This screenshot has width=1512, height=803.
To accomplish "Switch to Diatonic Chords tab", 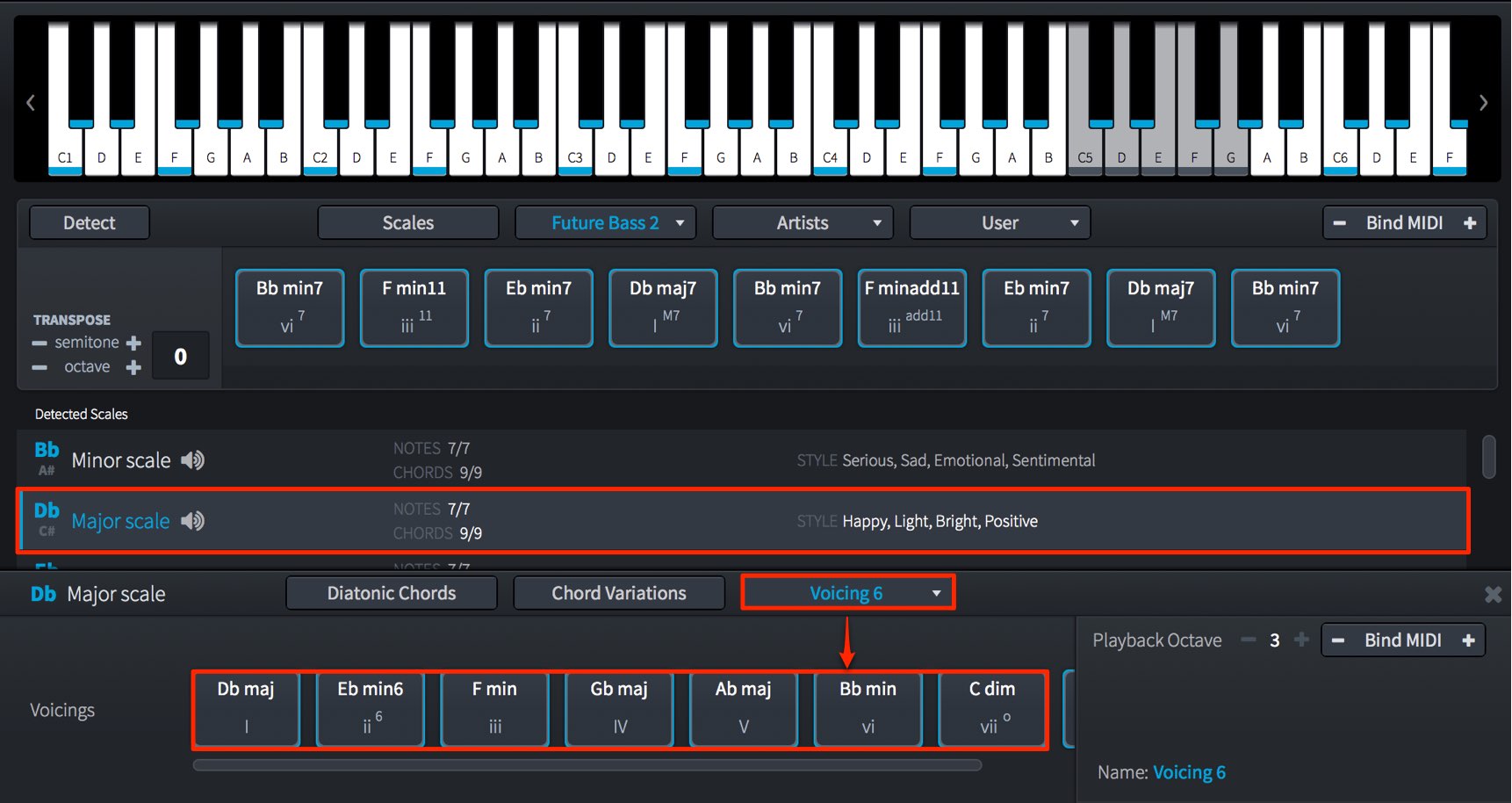I will pyautogui.click(x=392, y=593).
